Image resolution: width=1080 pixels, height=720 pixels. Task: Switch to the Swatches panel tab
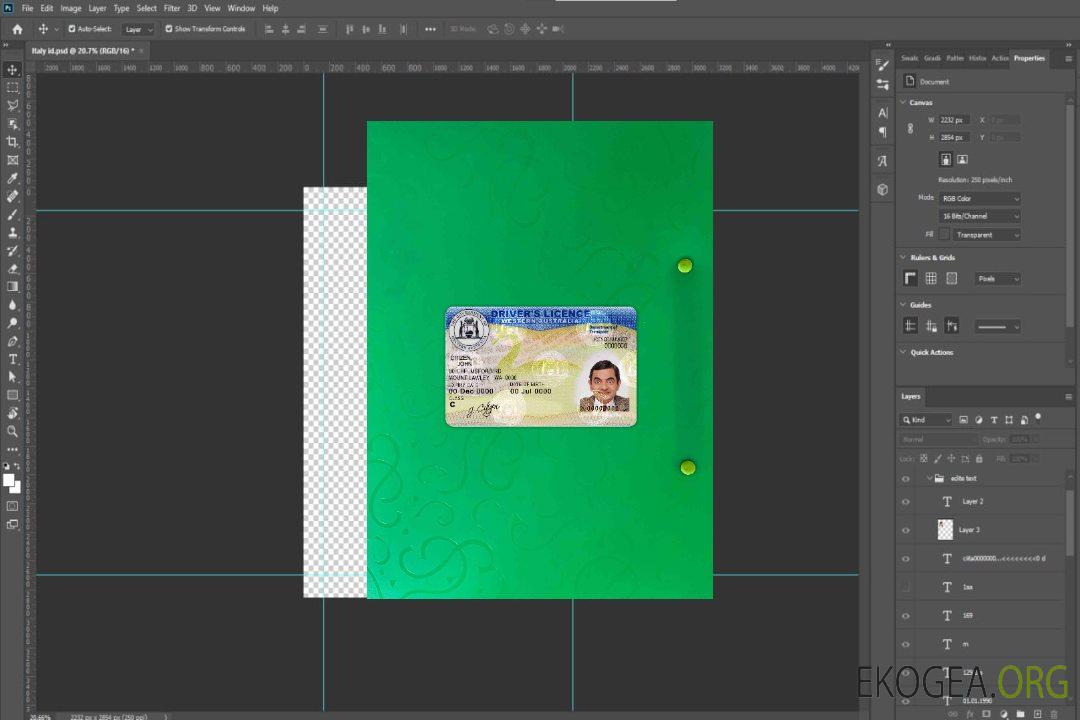coord(909,58)
